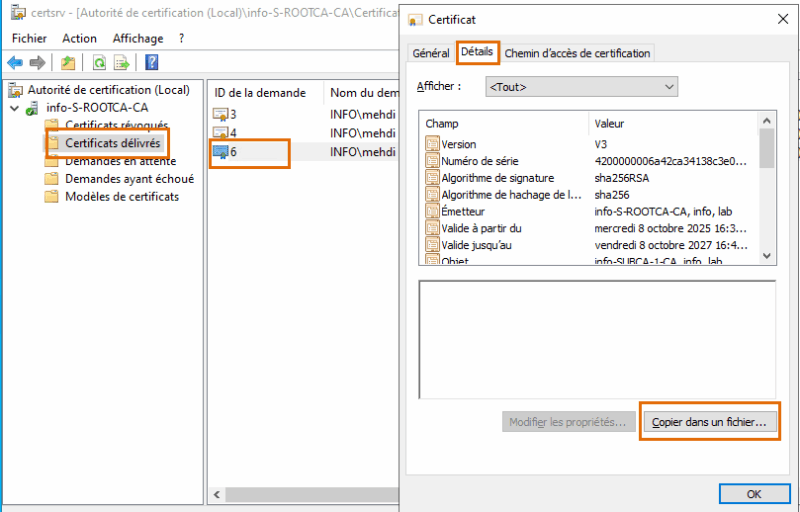Click the Copier dans un fichier button
Screen dimensions: 800x512
[x=709, y=422]
